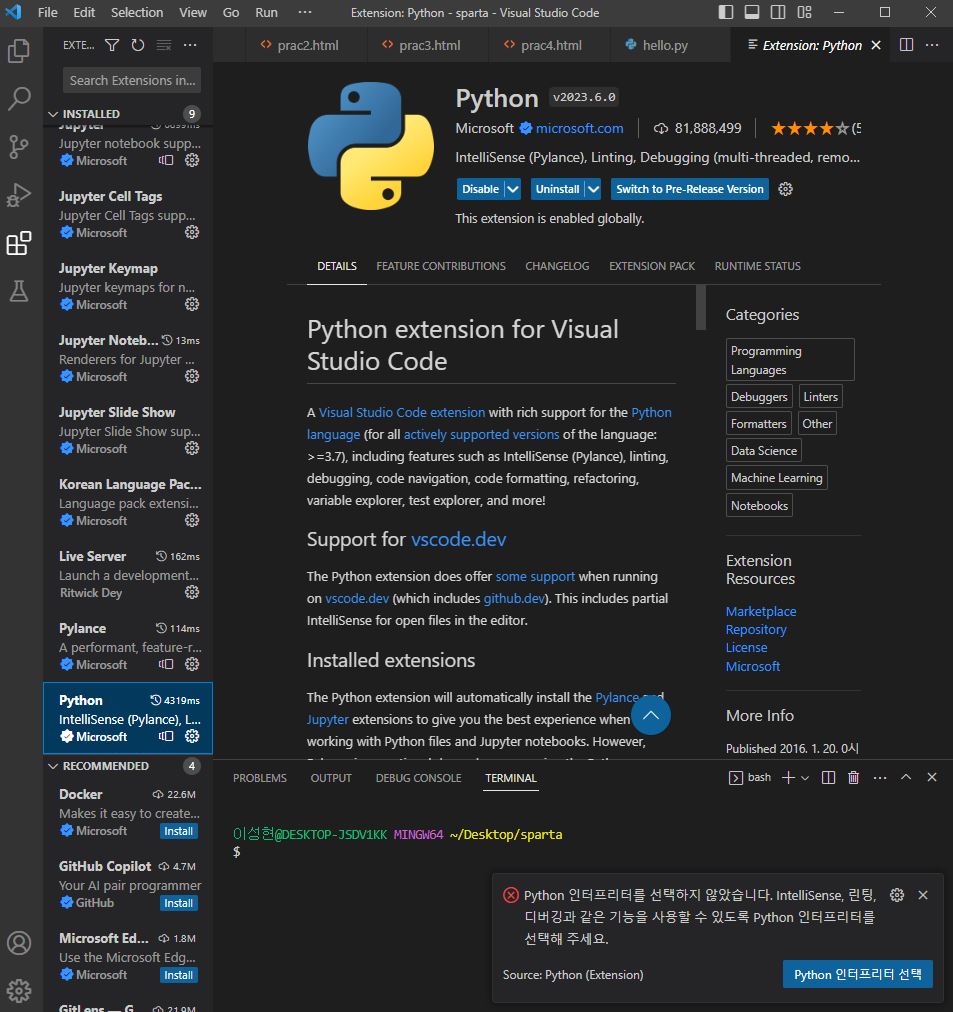
Task: Open the Repository resource link
Action: [x=756, y=629]
